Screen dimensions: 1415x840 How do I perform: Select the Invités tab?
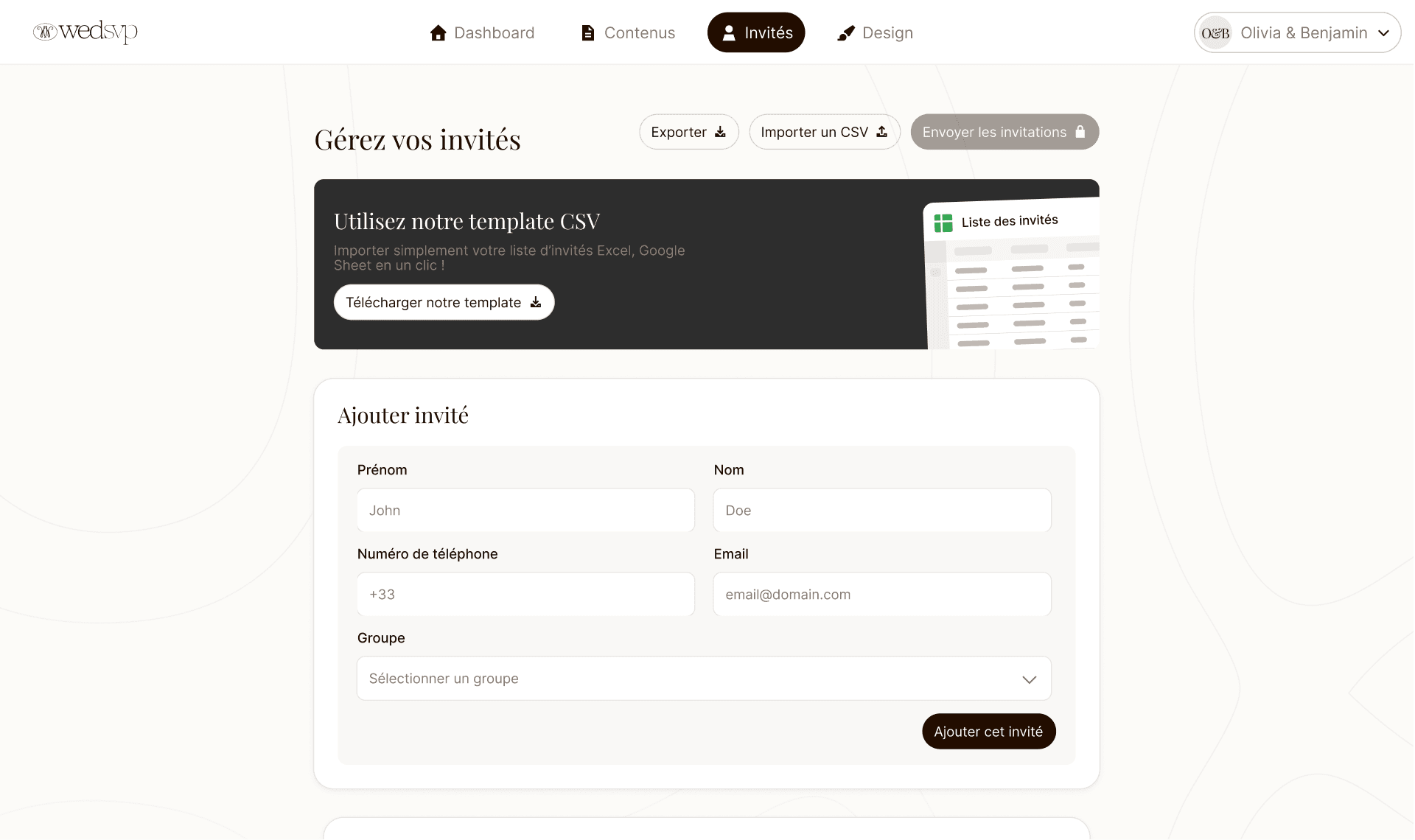click(x=756, y=32)
